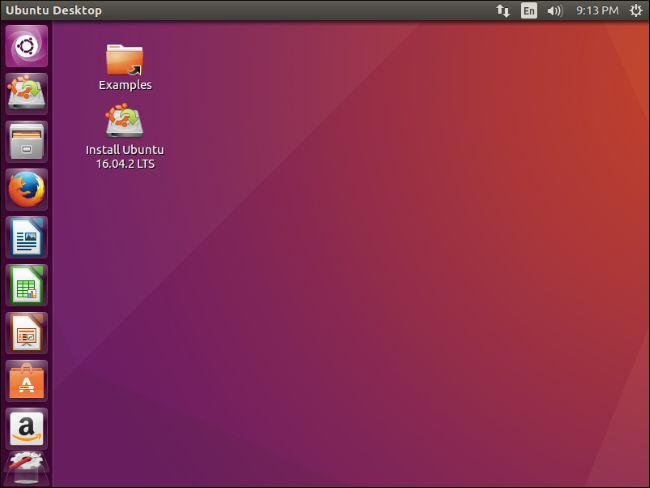Launch Firefox web browser
Viewport: 650px width, 488px height.
coord(27,189)
